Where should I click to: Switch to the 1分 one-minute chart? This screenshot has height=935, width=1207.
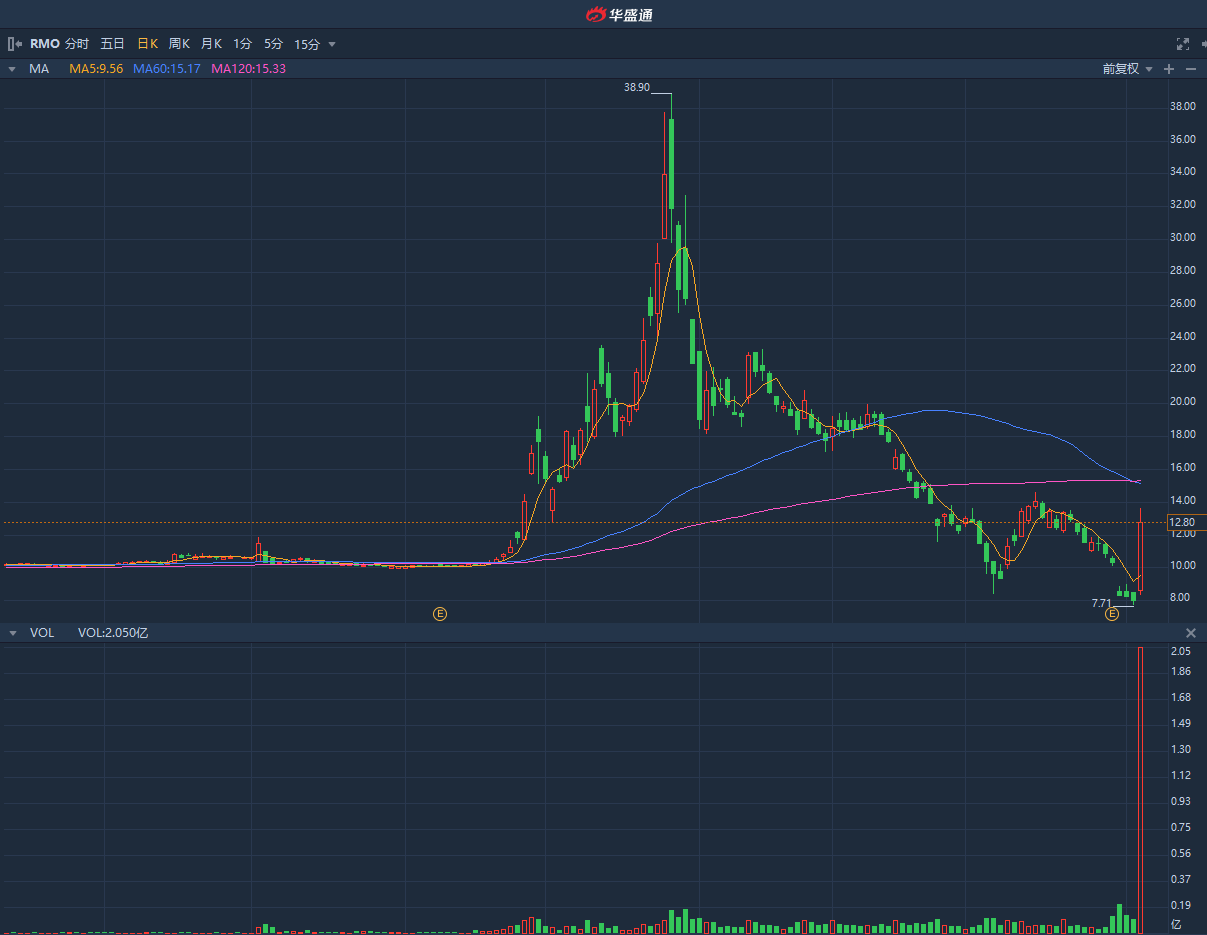(243, 44)
